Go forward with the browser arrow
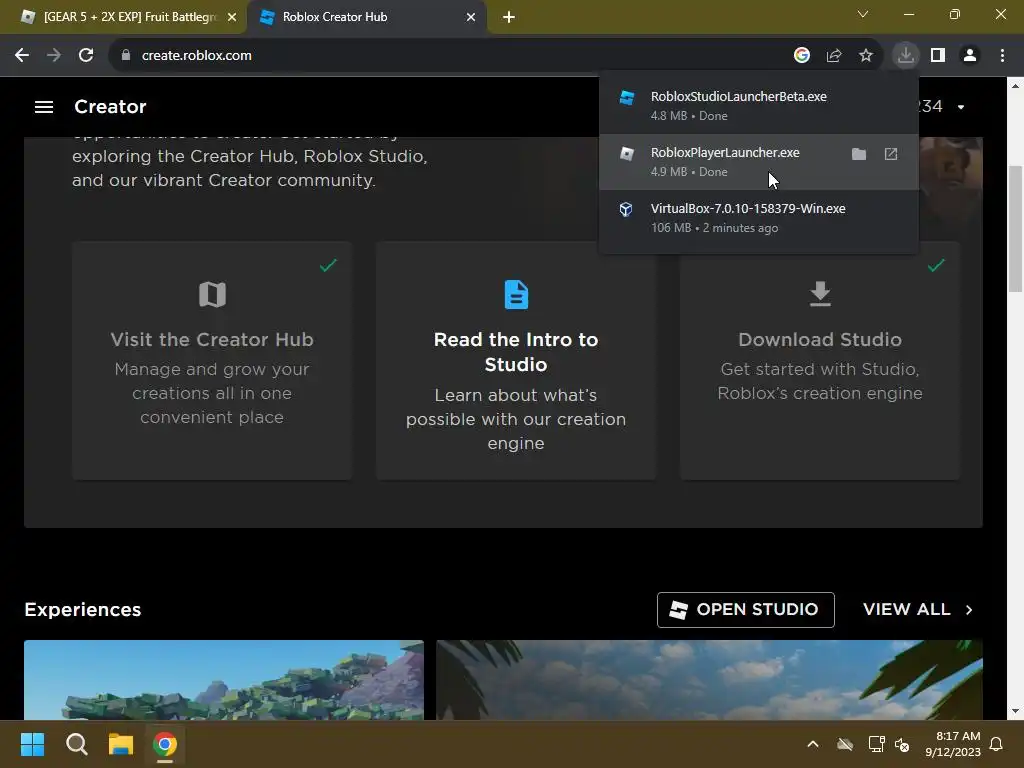 [54, 56]
